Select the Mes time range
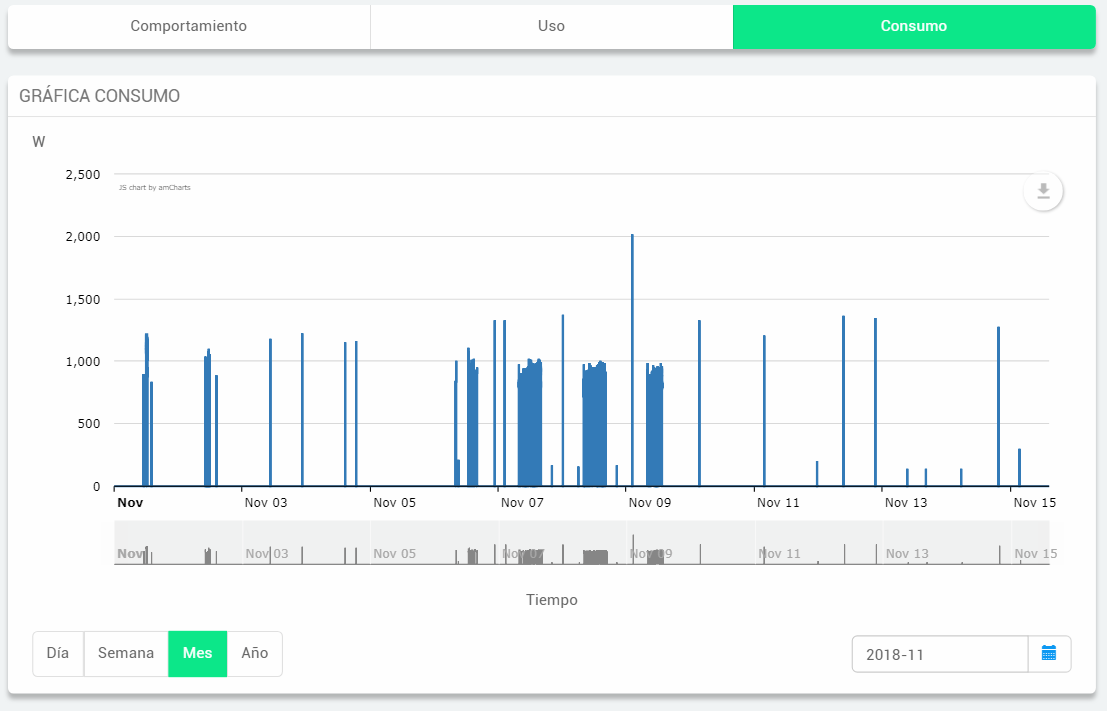Image resolution: width=1107 pixels, height=711 pixels. pos(197,654)
